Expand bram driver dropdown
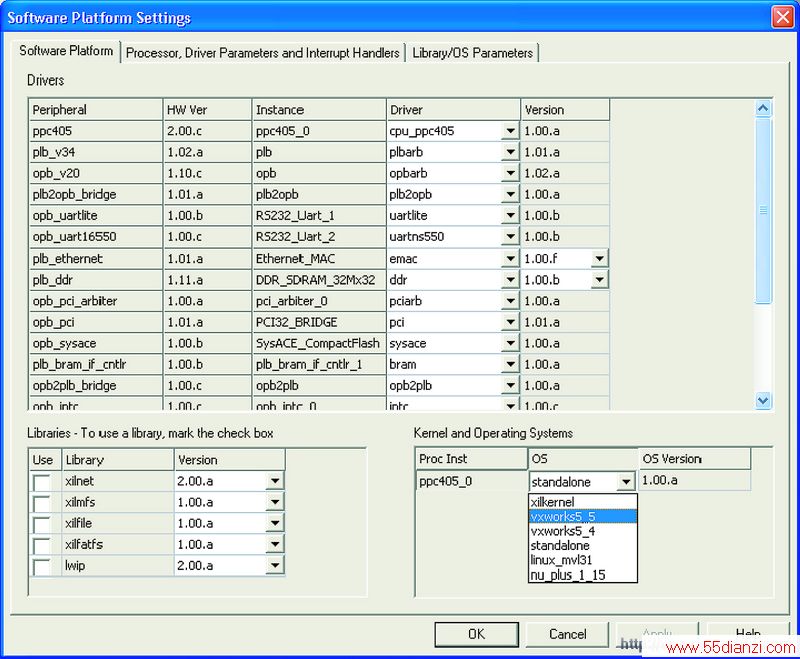This screenshot has height=659, width=800. pos(510,364)
